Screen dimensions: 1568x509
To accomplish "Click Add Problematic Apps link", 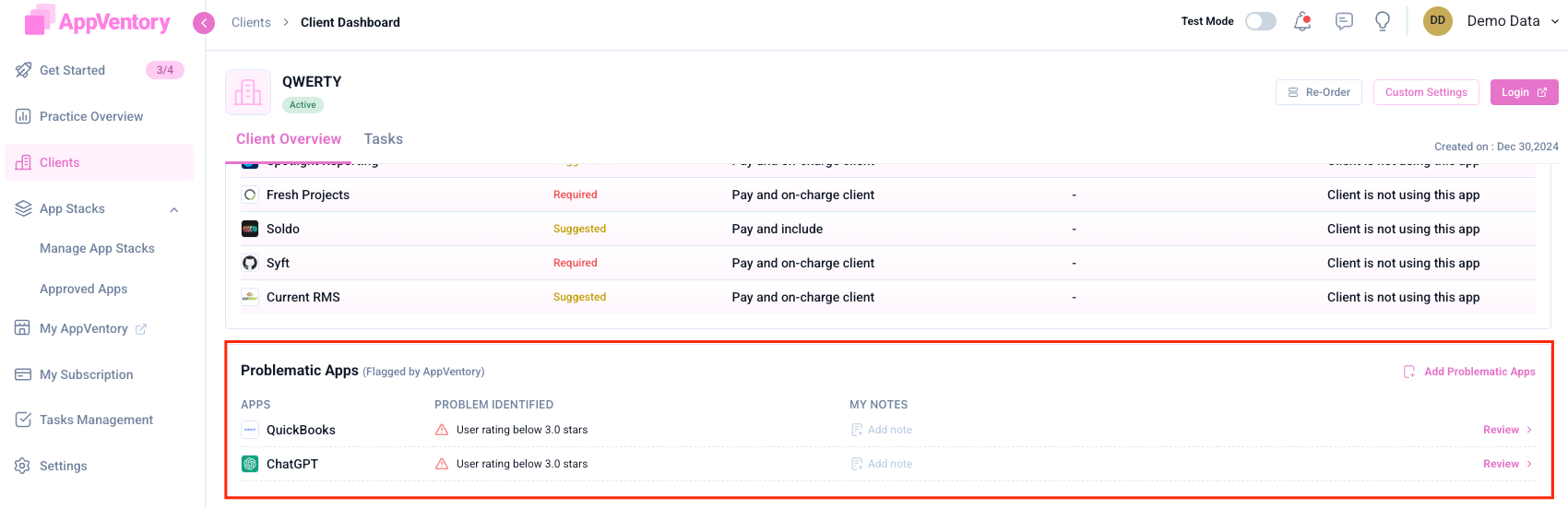I will coord(1469,372).
